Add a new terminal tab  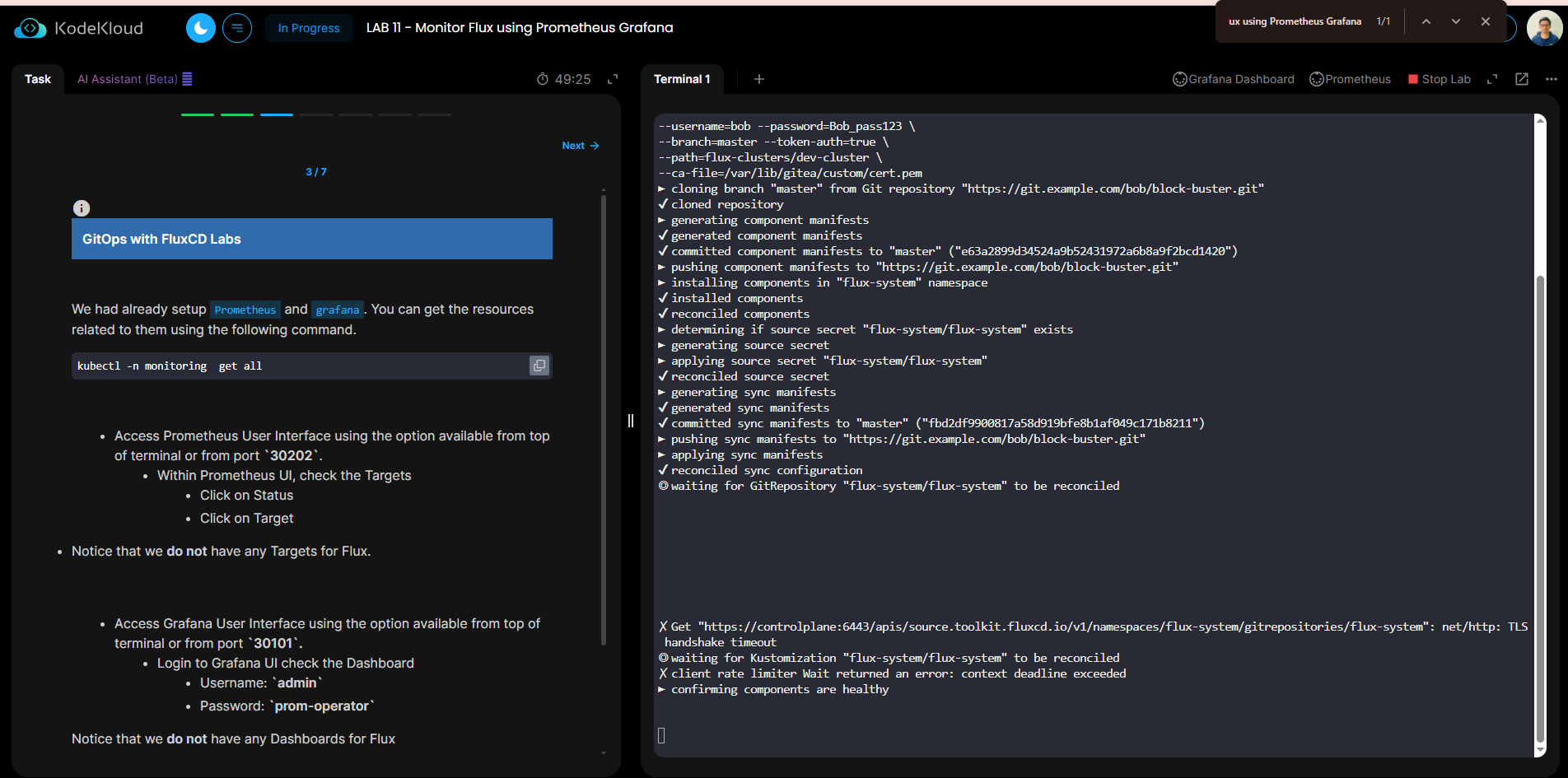click(x=759, y=79)
